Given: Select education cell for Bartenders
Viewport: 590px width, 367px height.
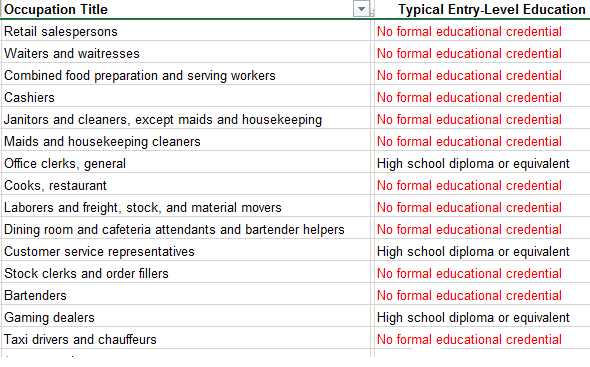Looking at the screenshot, I should pyautogui.click(x=482, y=295).
